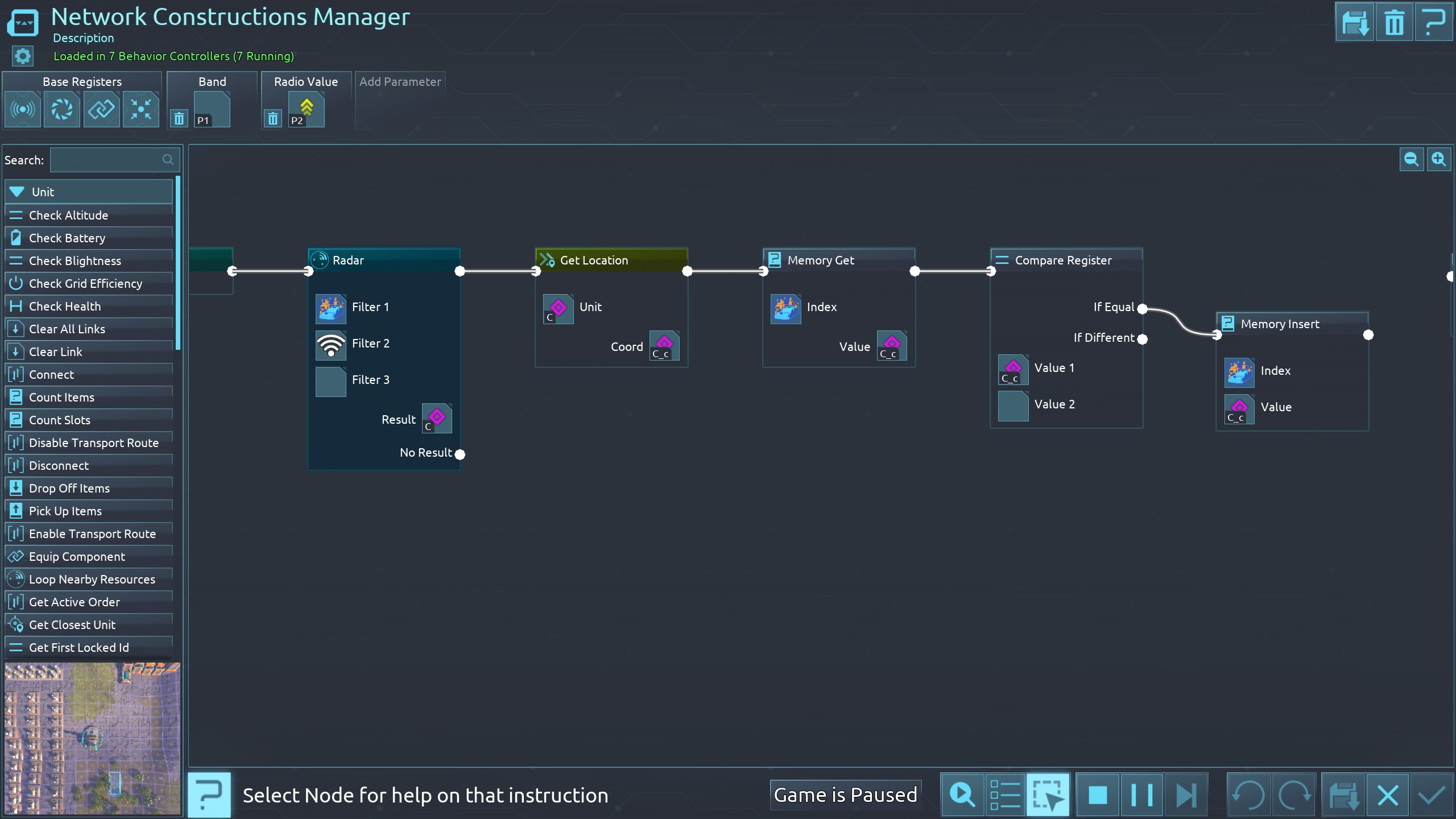Screen dimensions: 1456x819
Task: Click the zoom out magnifier icon
Action: point(1411,159)
